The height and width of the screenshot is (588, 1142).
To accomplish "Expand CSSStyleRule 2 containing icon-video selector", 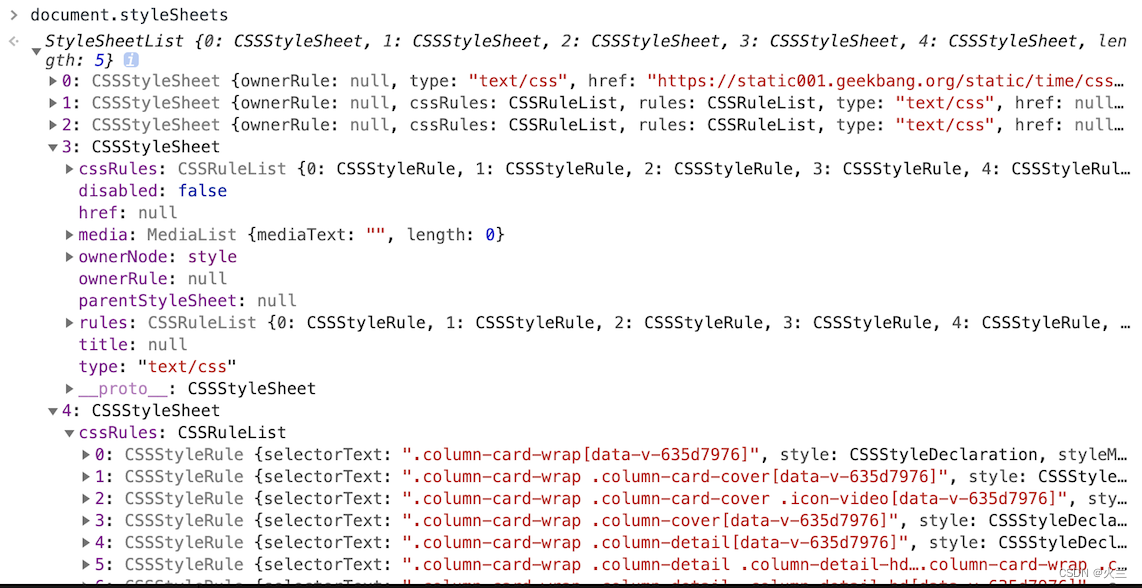I will (85, 498).
